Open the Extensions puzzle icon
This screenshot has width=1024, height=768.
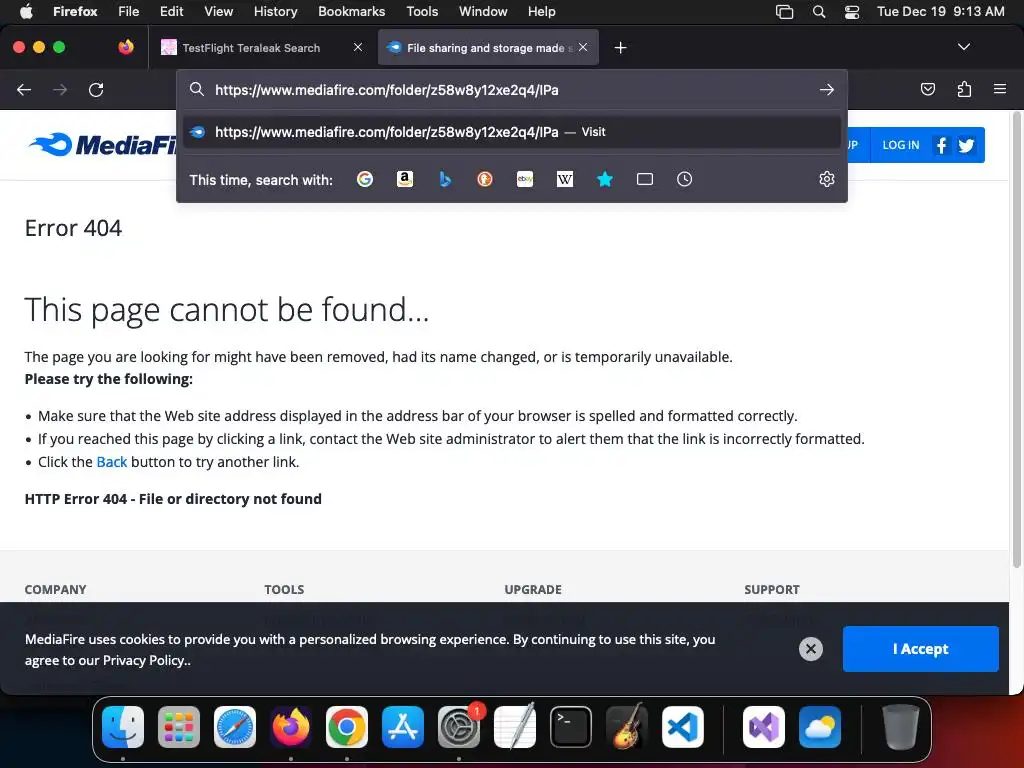[964, 89]
